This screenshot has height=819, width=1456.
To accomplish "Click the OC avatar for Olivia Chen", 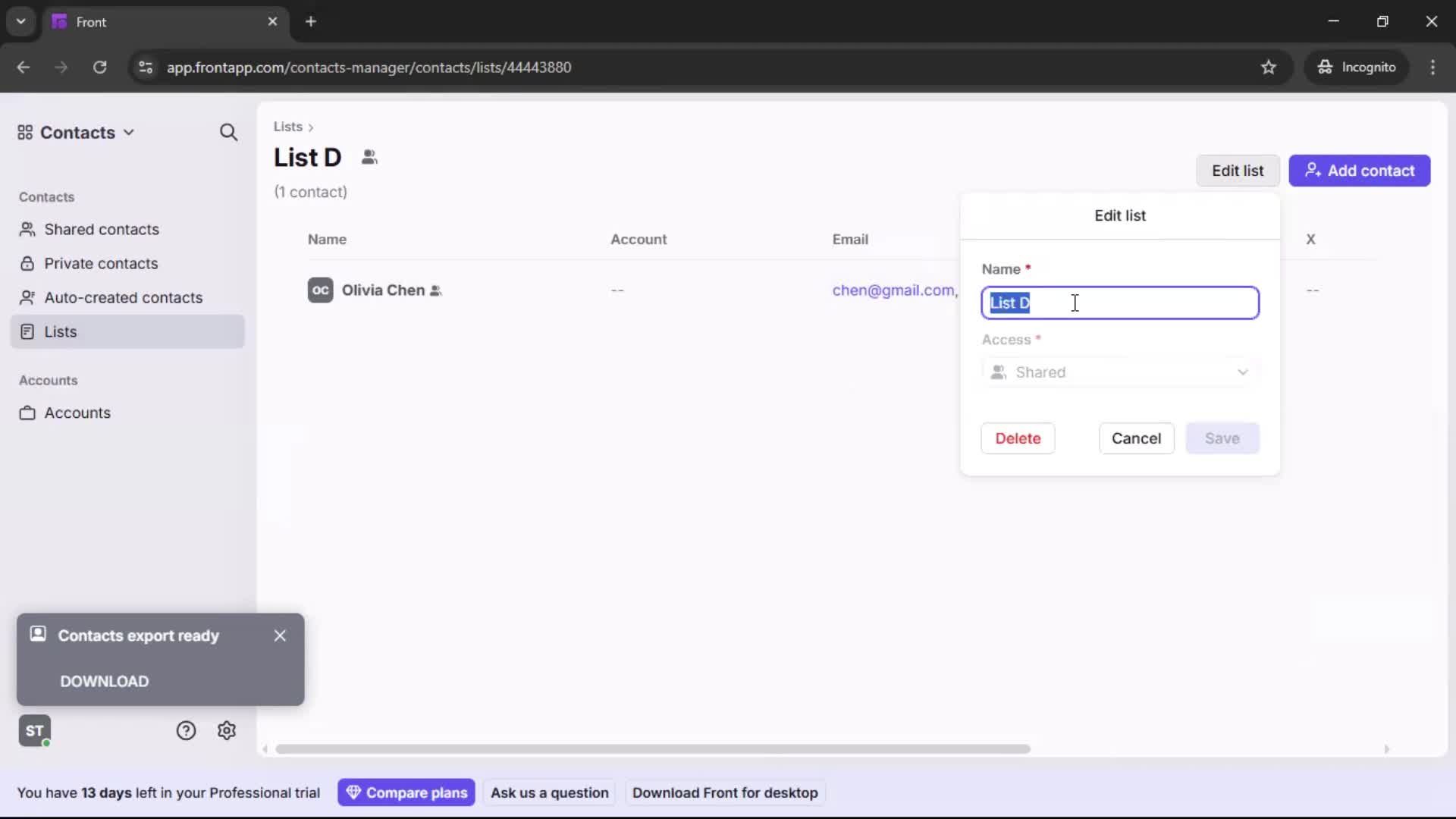I will pos(320,290).
